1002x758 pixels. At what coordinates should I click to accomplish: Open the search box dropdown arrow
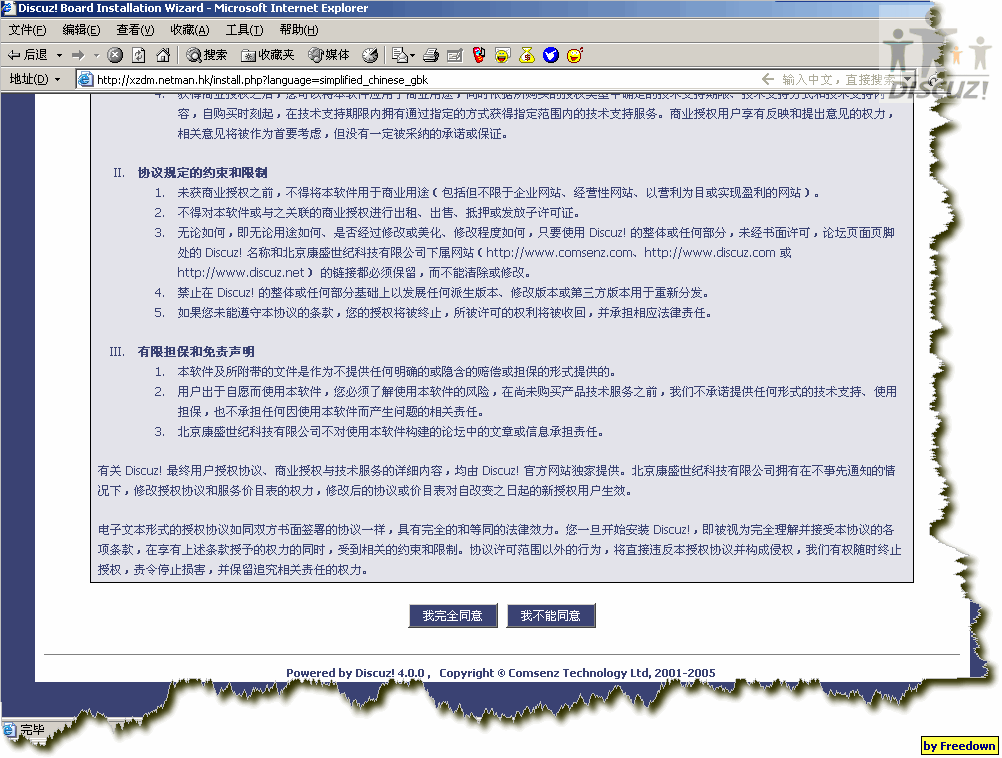(907, 80)
